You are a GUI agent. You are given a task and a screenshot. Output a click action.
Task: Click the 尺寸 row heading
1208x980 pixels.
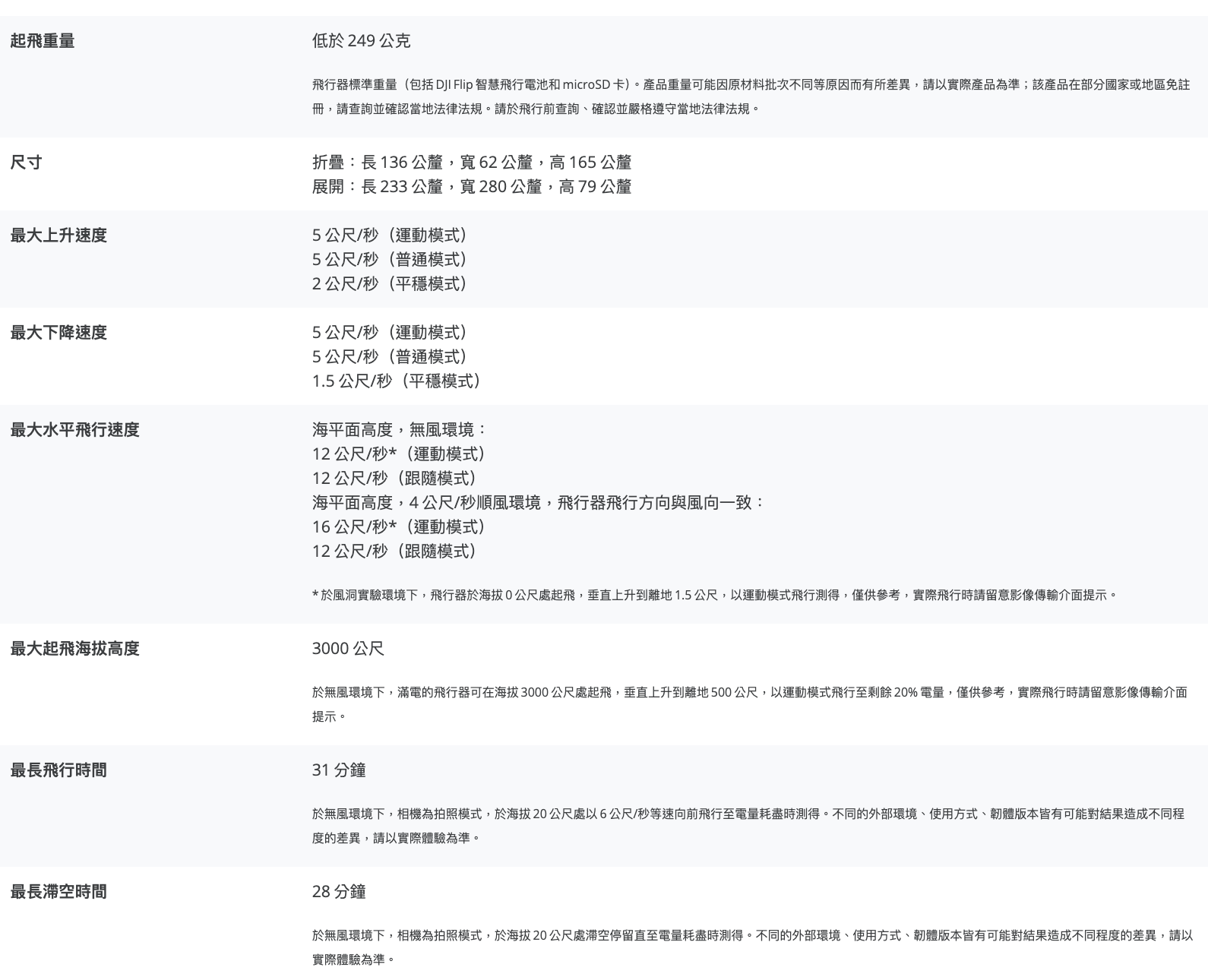(x=26, y=163)
